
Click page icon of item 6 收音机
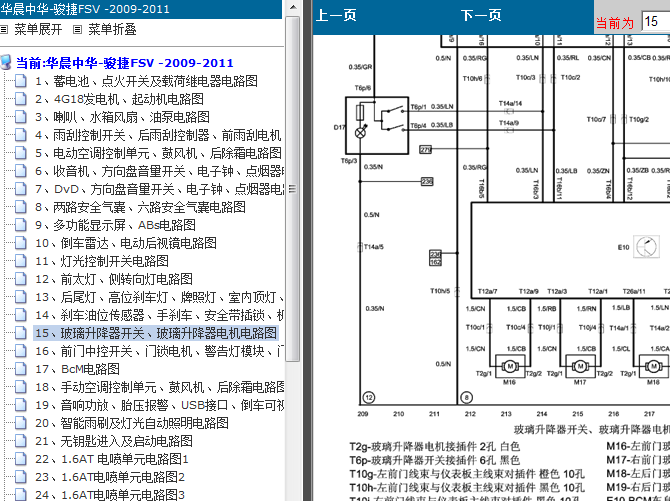(x=21, y=171)
